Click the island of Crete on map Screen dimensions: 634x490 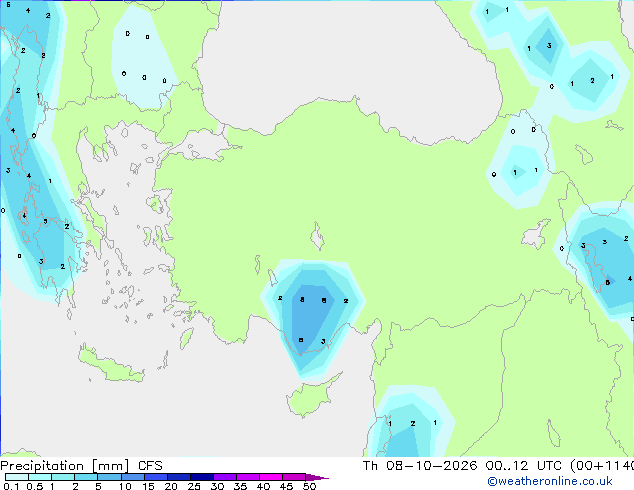(x=111, y=366)
